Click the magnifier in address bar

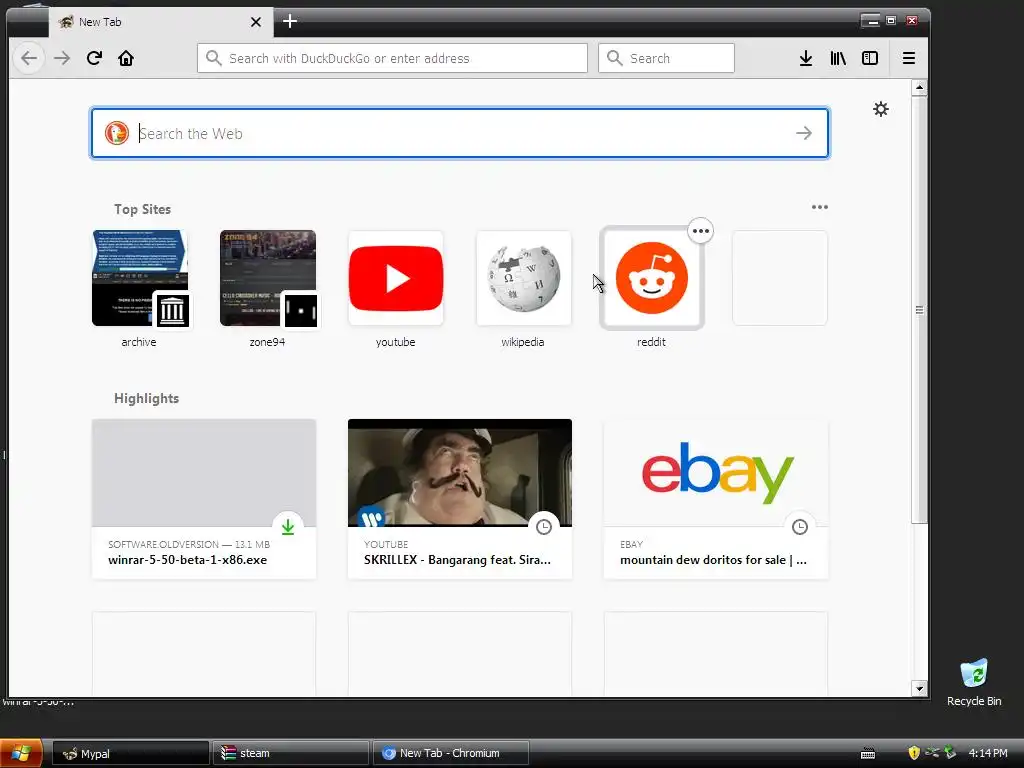pos(214,58)
